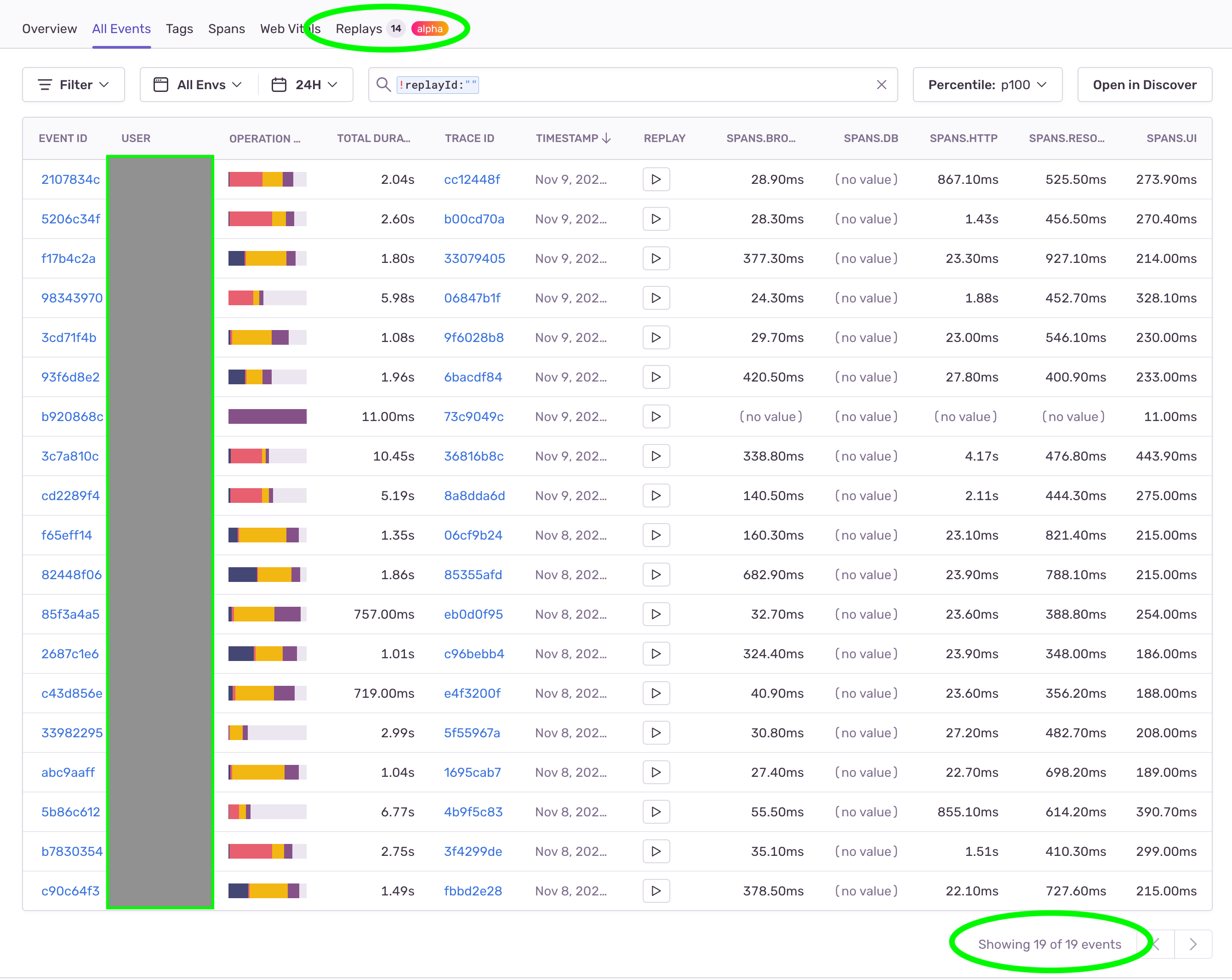Open the Percentile p100 dropdown
Image resolution: width=1232 pixels, height=980 pixels.
[987, 85]
